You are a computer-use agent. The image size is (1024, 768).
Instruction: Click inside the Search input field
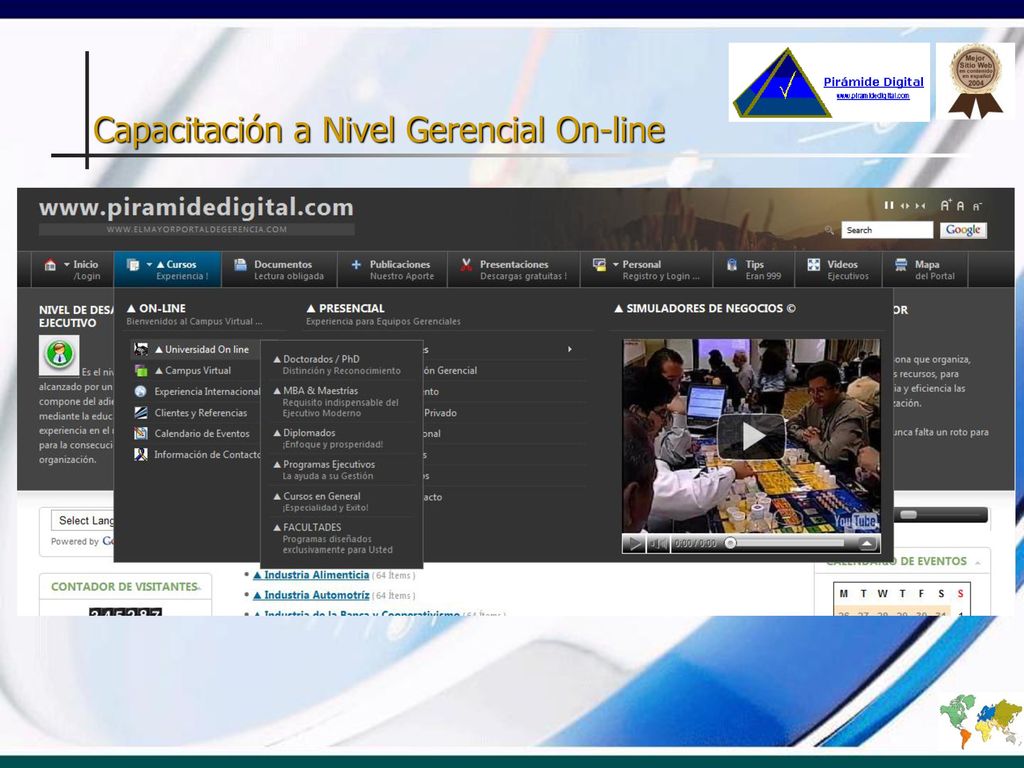pos(887,230)
